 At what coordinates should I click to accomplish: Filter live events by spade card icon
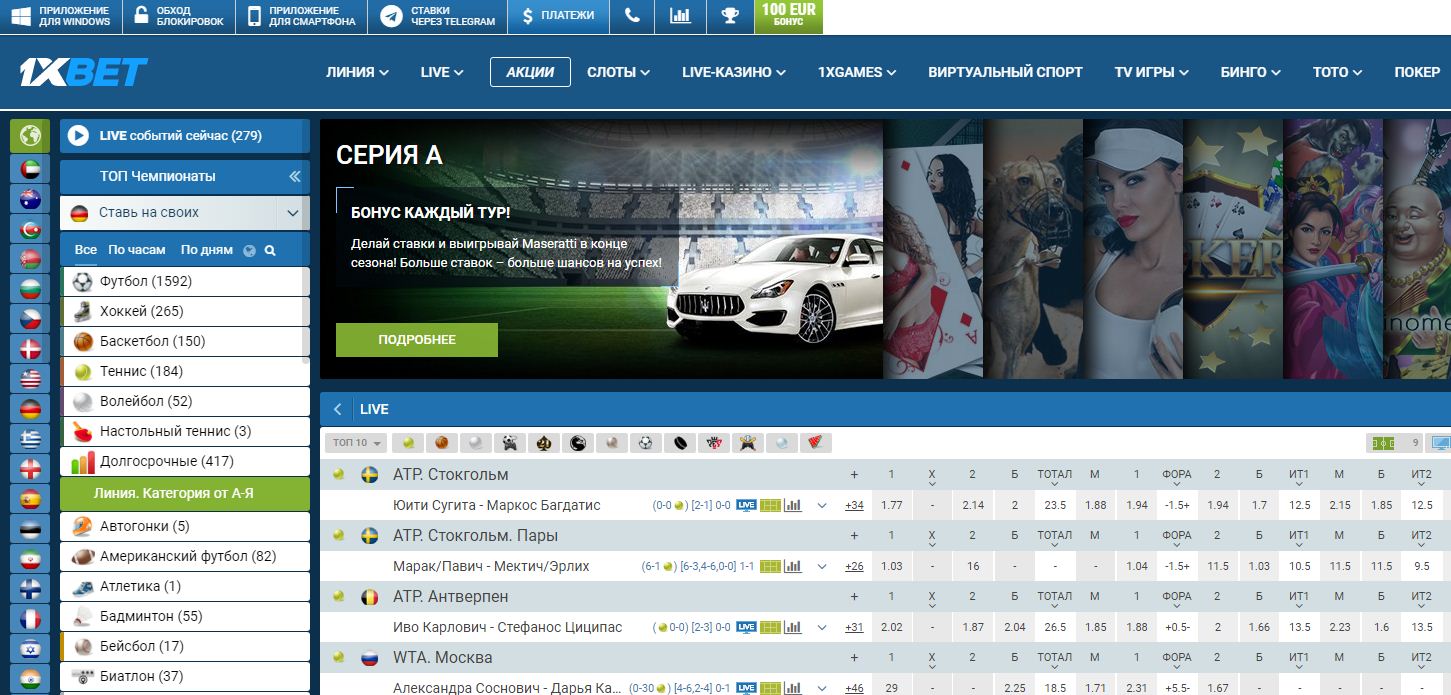[x=544, y=442]
